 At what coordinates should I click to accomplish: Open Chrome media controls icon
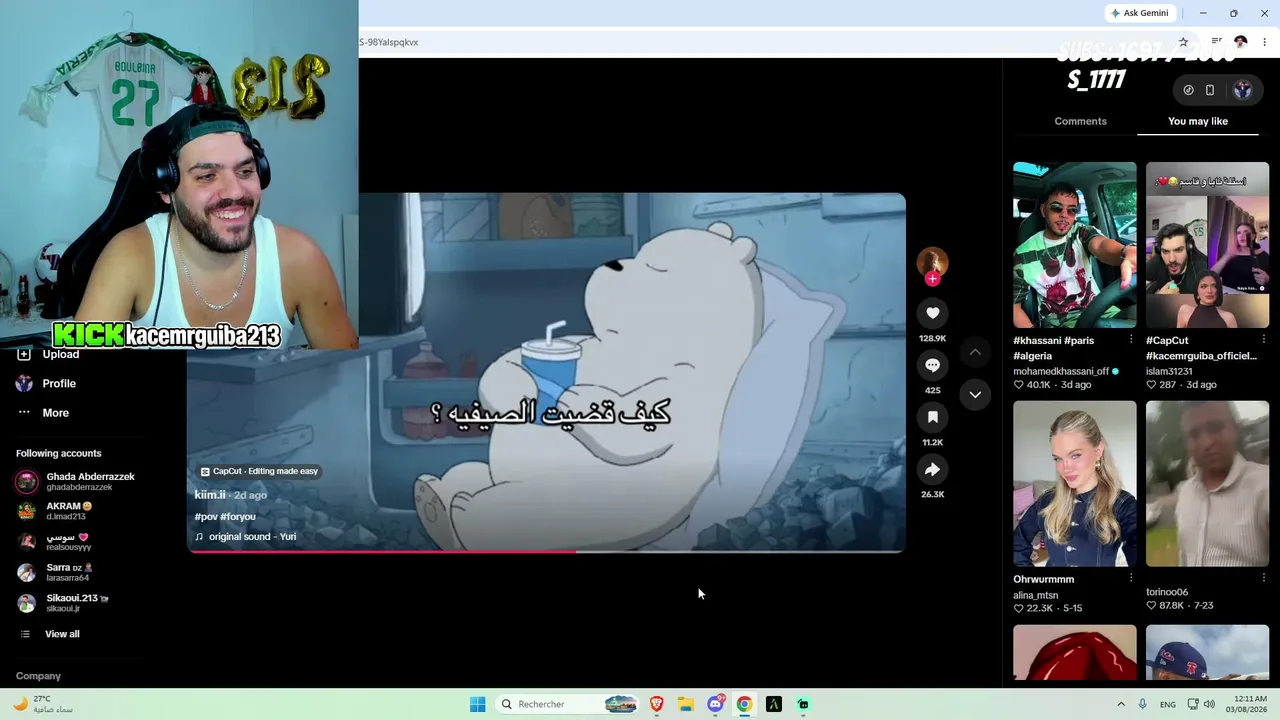tap(1216, 42)
